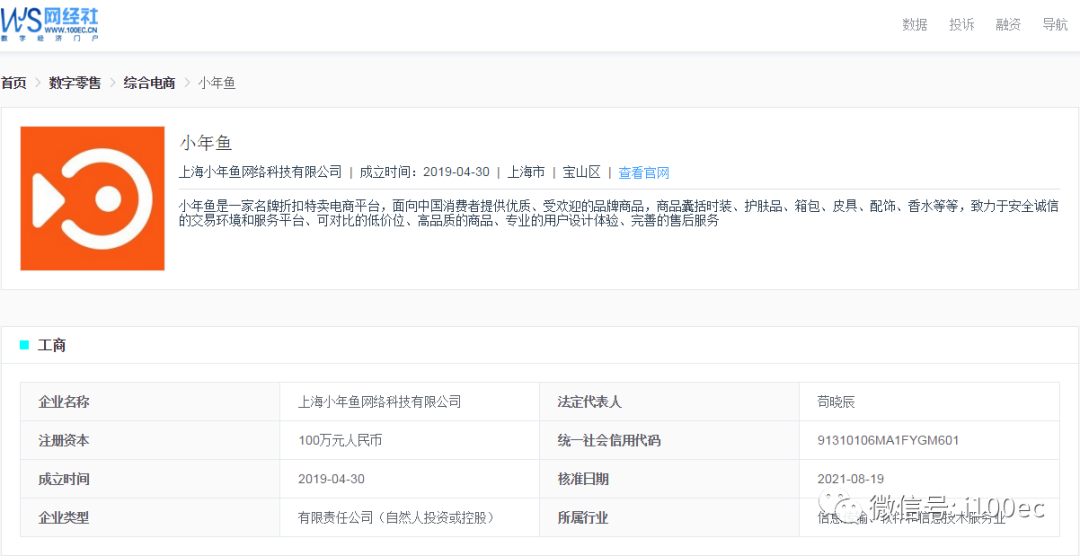Open the 数字零售 breadcrumb link

tap(74, 83)
